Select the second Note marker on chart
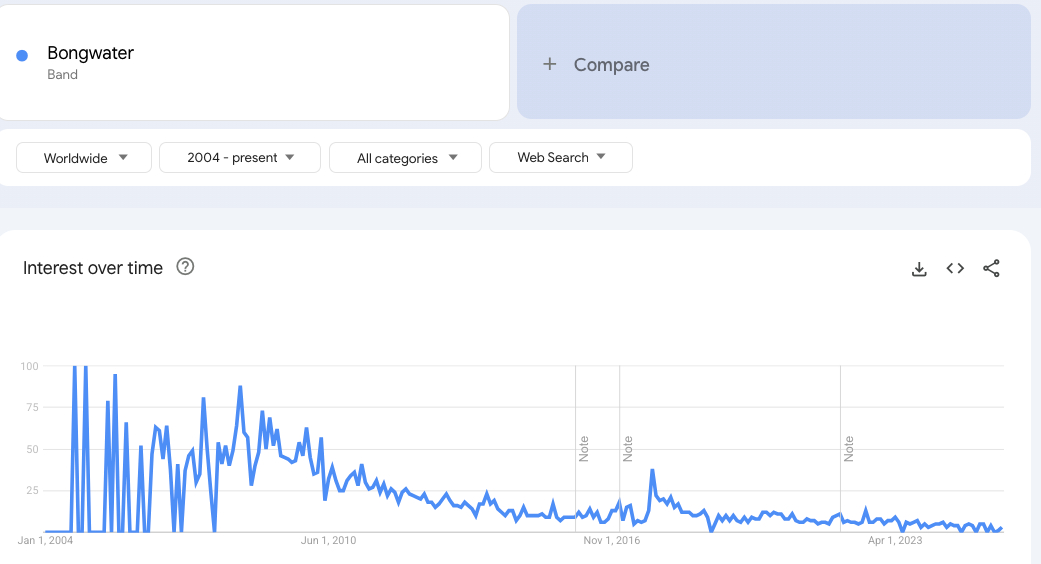 point(628,448)
